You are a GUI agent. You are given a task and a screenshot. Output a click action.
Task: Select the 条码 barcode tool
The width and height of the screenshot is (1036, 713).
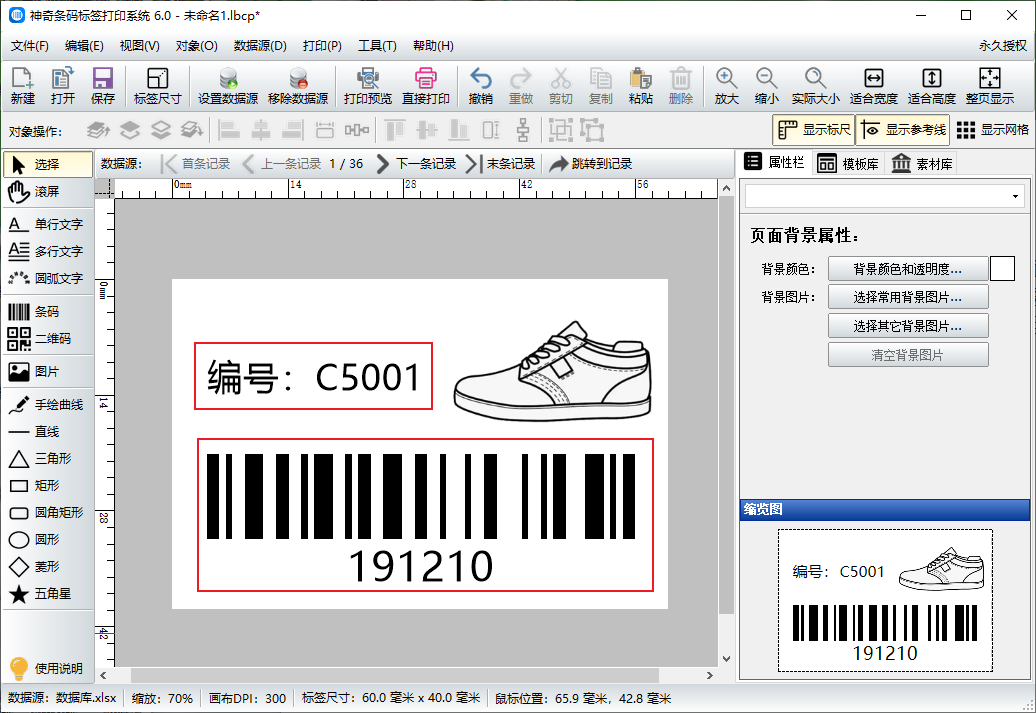pos(48,311)
